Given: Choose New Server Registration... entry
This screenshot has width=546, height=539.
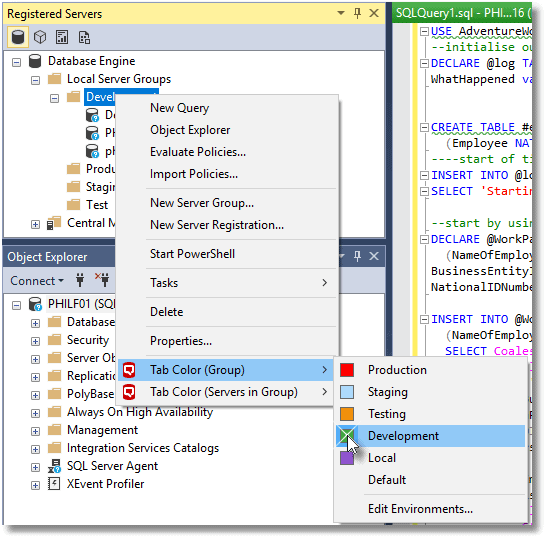Looking at the screenshot, I should 227,225.
